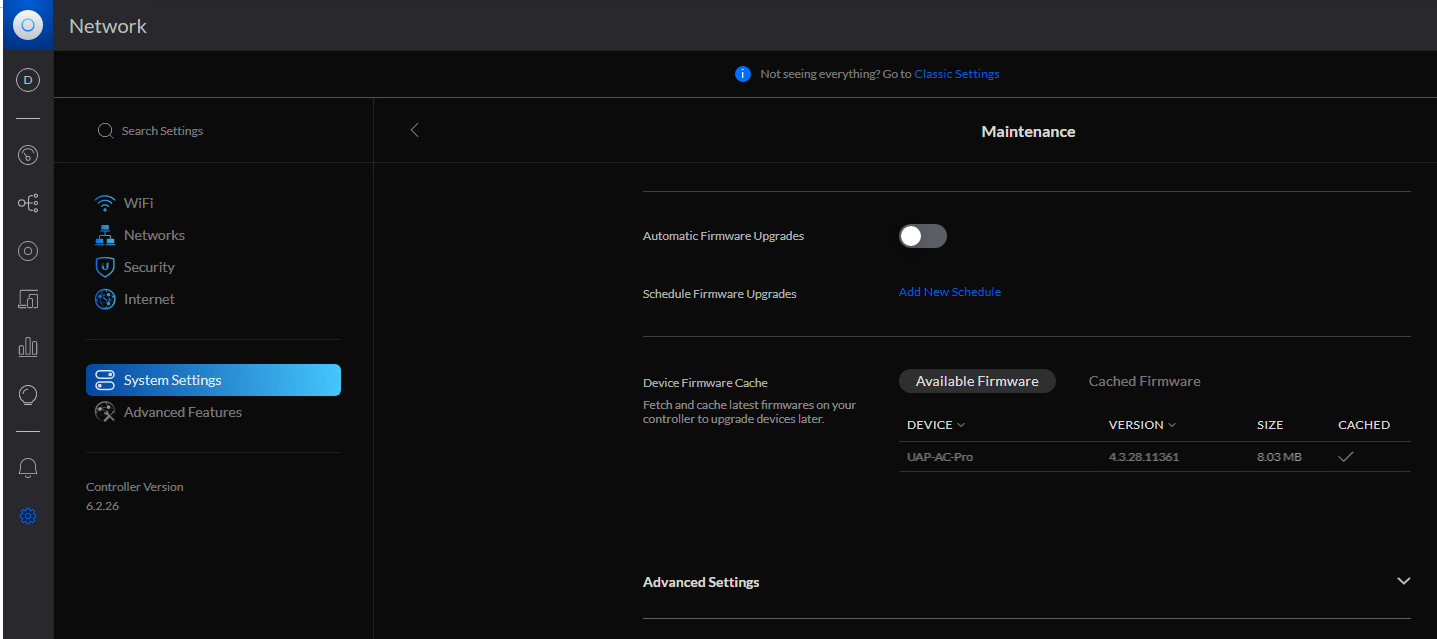Open the Devices circle icon
This screenshot has width=1437, height=639.
click(x=28, y=251)
